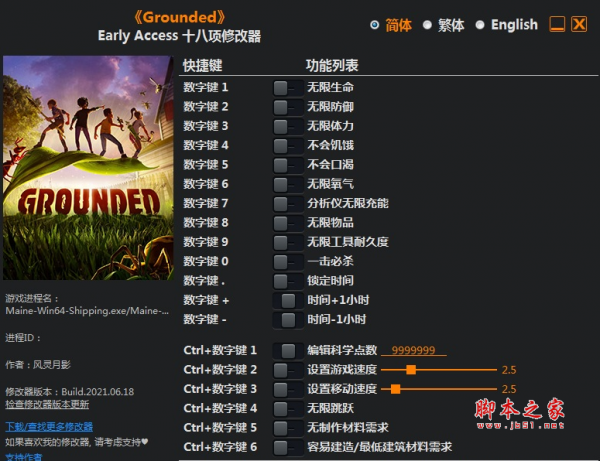The width and height of the screenshot is (600, 461).
Task: Click hotkey label Ctrl+数字键 4
Action: click(220, 408)
